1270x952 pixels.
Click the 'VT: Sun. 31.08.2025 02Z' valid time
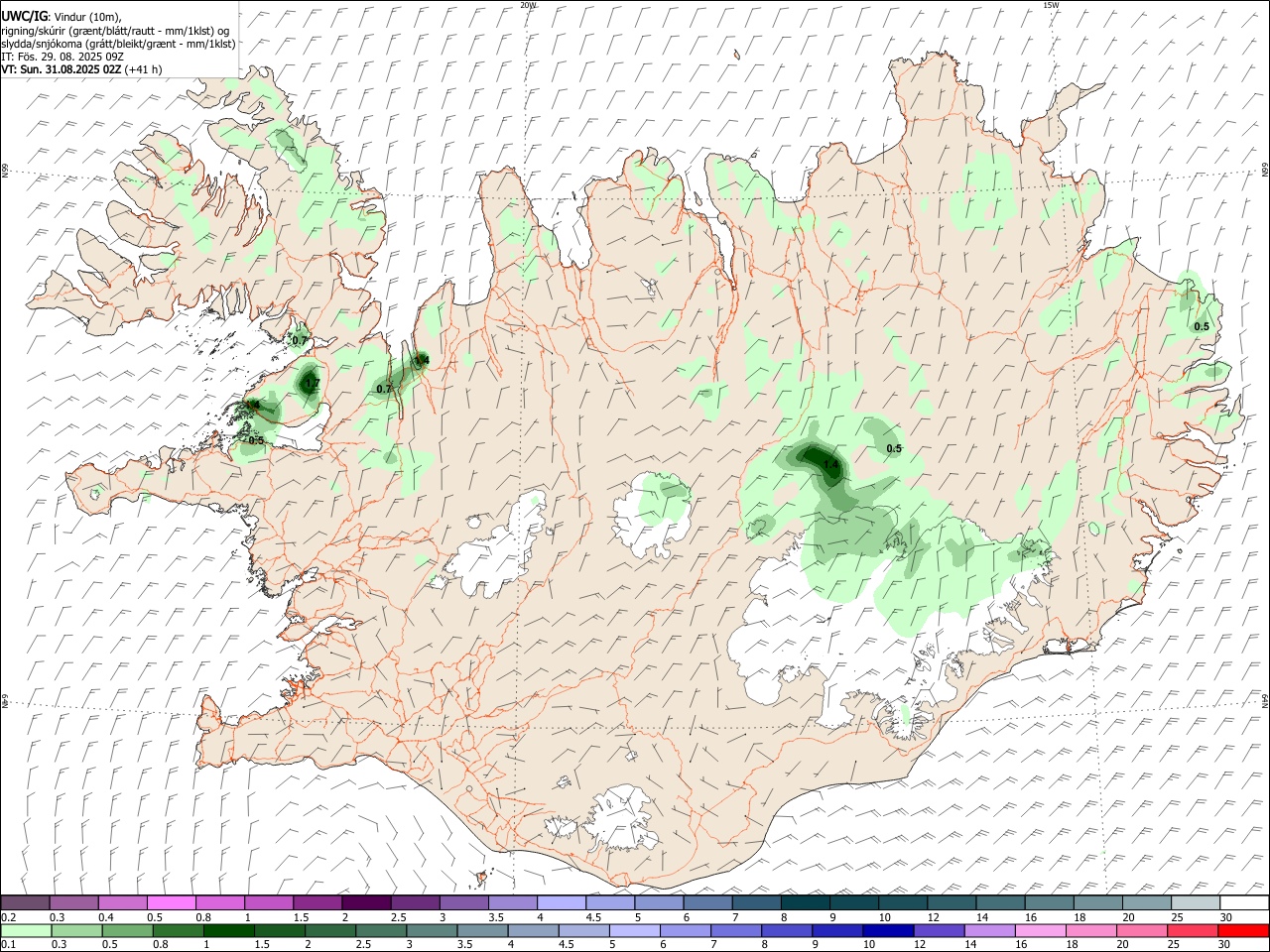pos(61,69)
